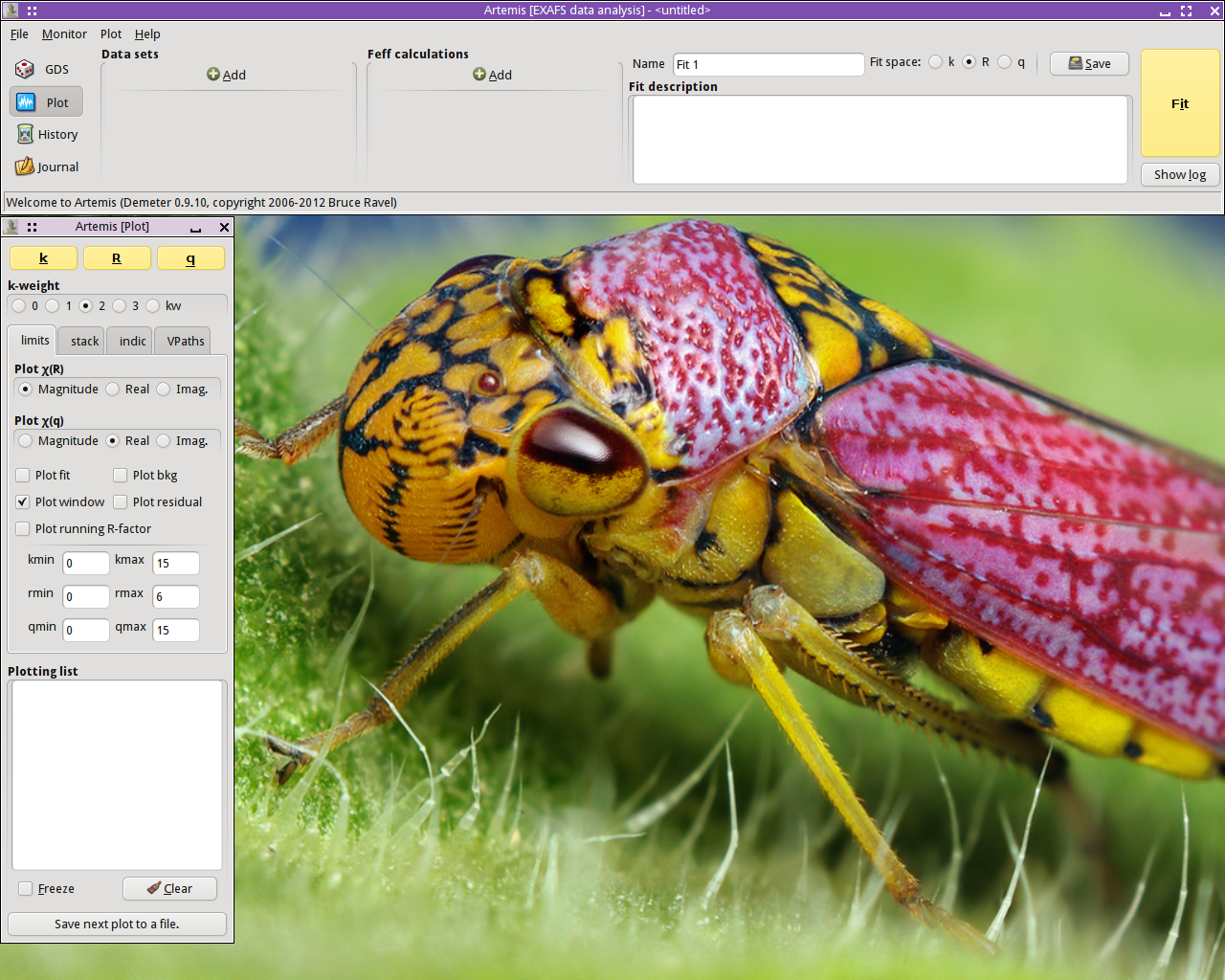Plot in q space with yellow q button
The width and height of the screenshot is (1225, 980).
(x=190, y=258)
